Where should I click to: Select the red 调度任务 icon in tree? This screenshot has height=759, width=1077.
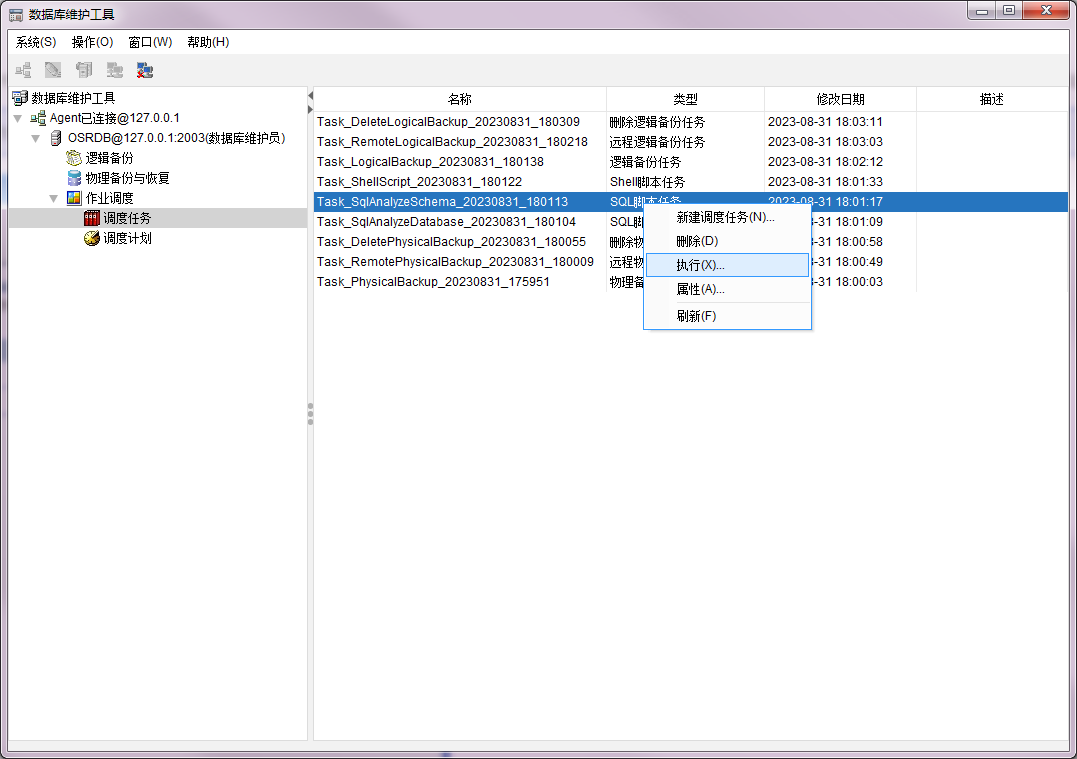point(92,218)
